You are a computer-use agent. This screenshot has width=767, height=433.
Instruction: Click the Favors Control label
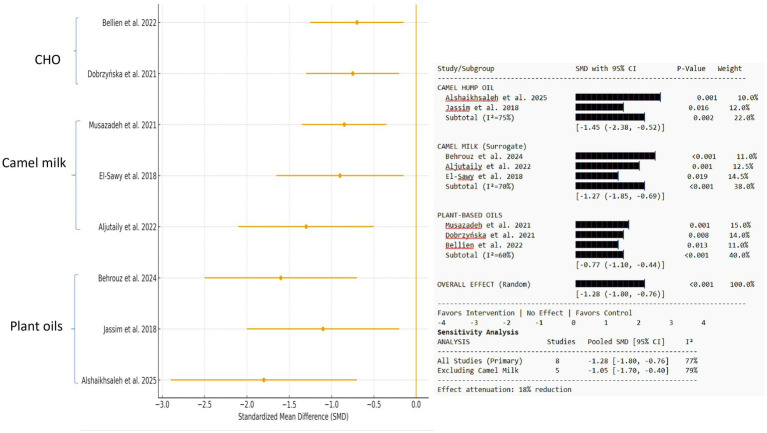604,313
